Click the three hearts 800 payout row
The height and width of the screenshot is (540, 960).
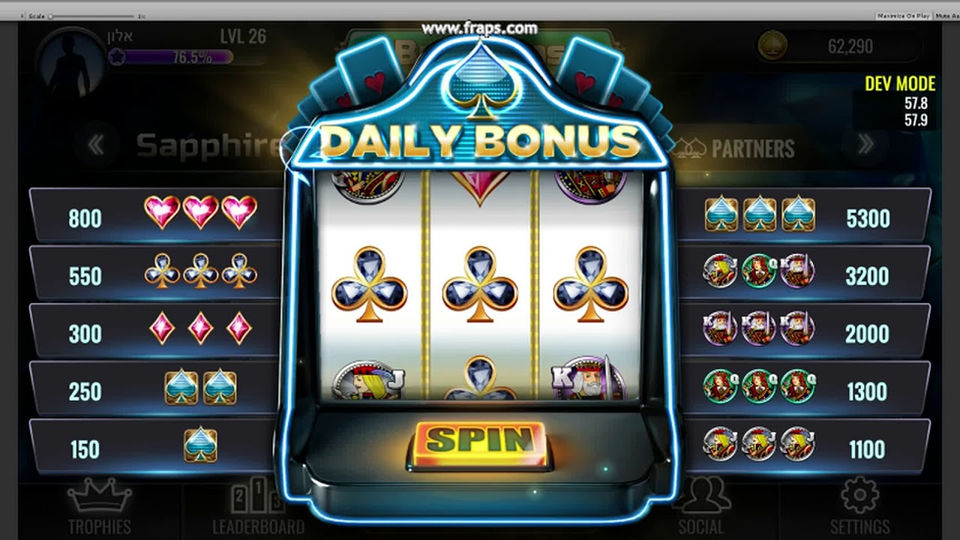point(156,215)
